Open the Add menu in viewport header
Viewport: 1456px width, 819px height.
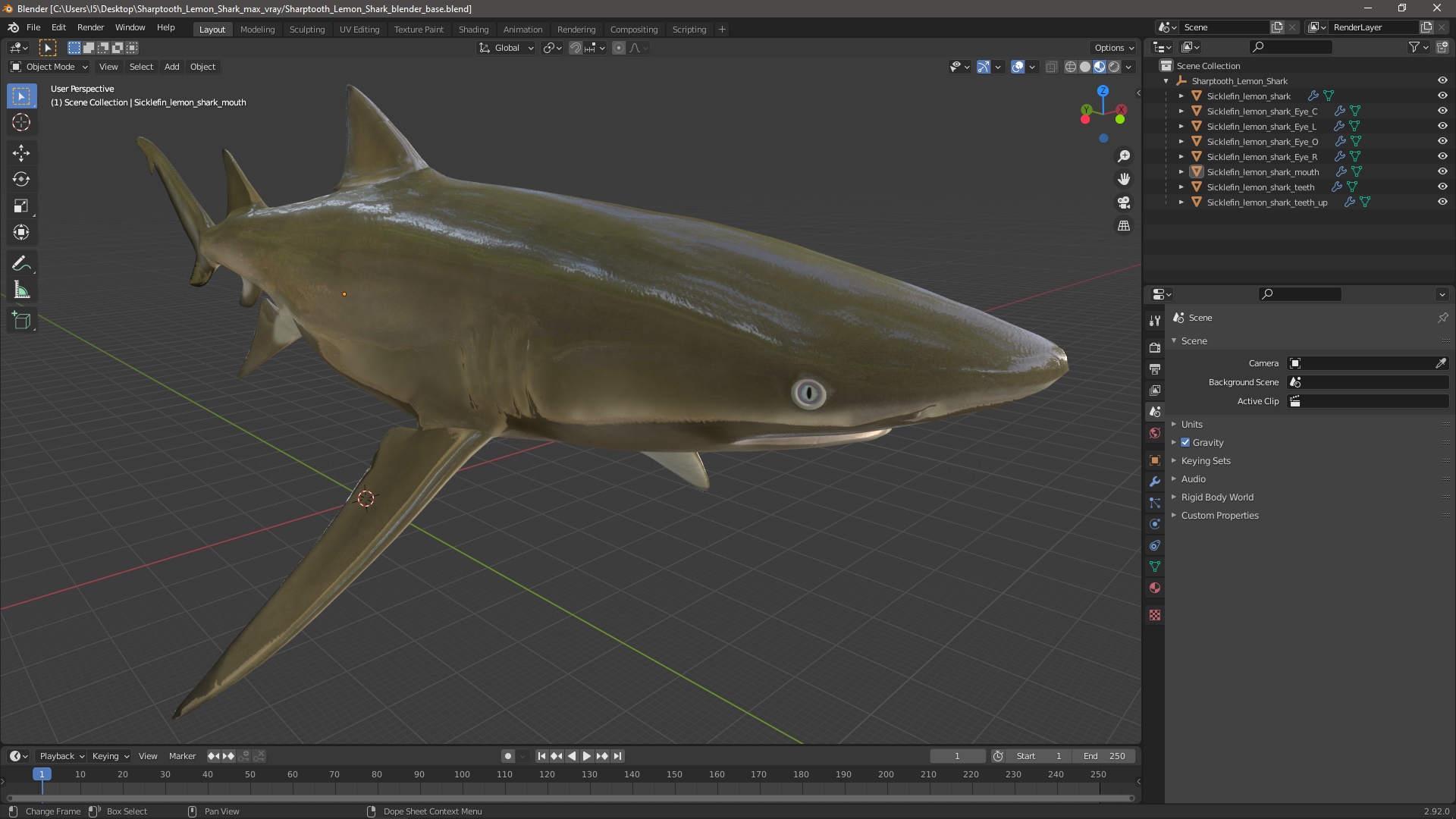tap(172, 67)
